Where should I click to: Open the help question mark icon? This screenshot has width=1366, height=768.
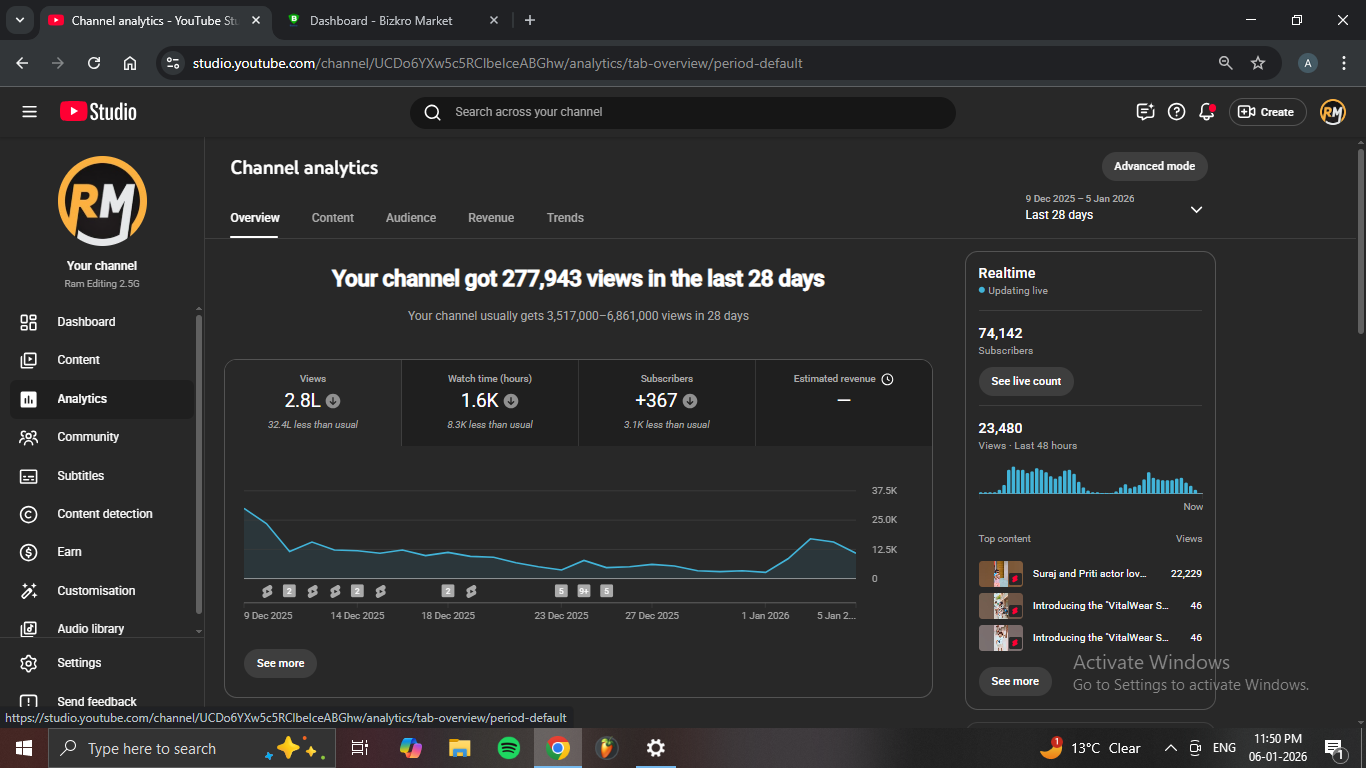click(x=1176, y=112)
